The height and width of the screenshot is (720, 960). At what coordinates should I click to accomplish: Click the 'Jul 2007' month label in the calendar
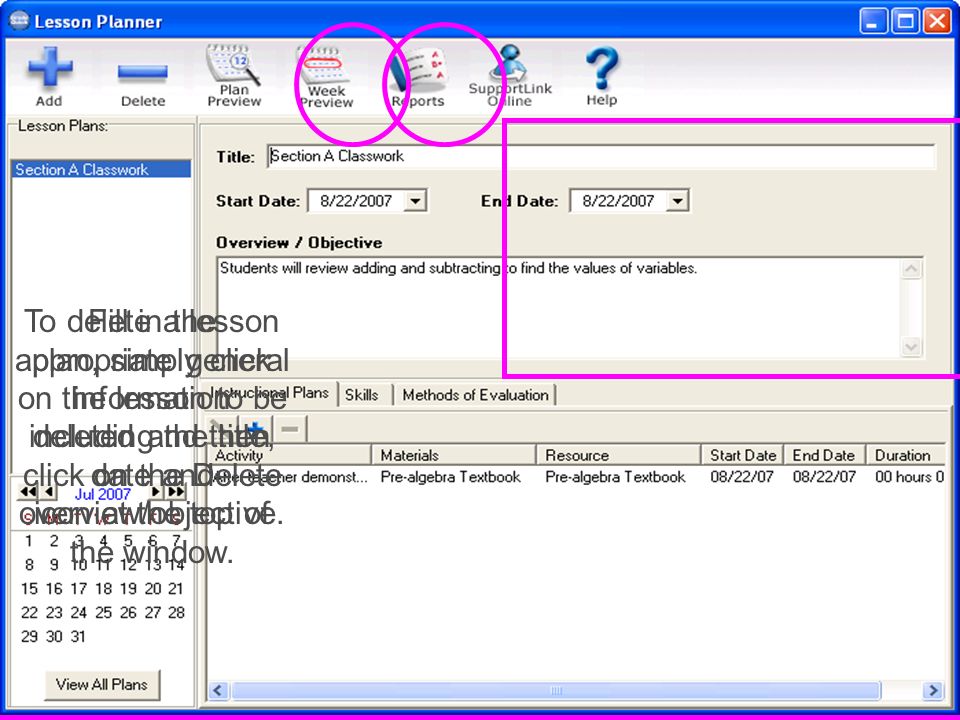coord(102,493)
